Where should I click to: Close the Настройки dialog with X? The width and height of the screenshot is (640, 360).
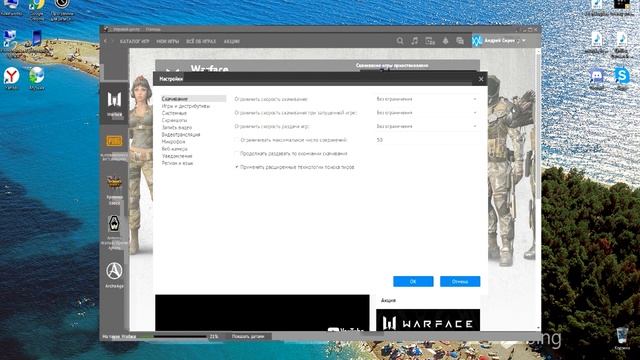tap(481, 79)
